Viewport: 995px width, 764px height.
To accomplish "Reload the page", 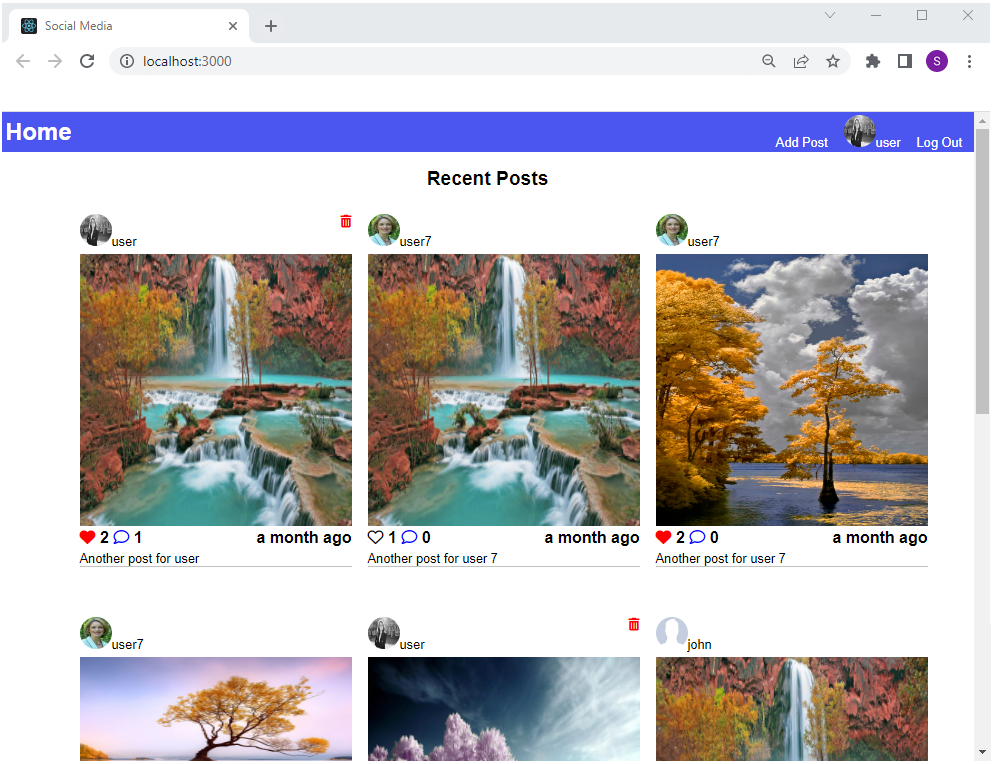I will coord(87,61).
